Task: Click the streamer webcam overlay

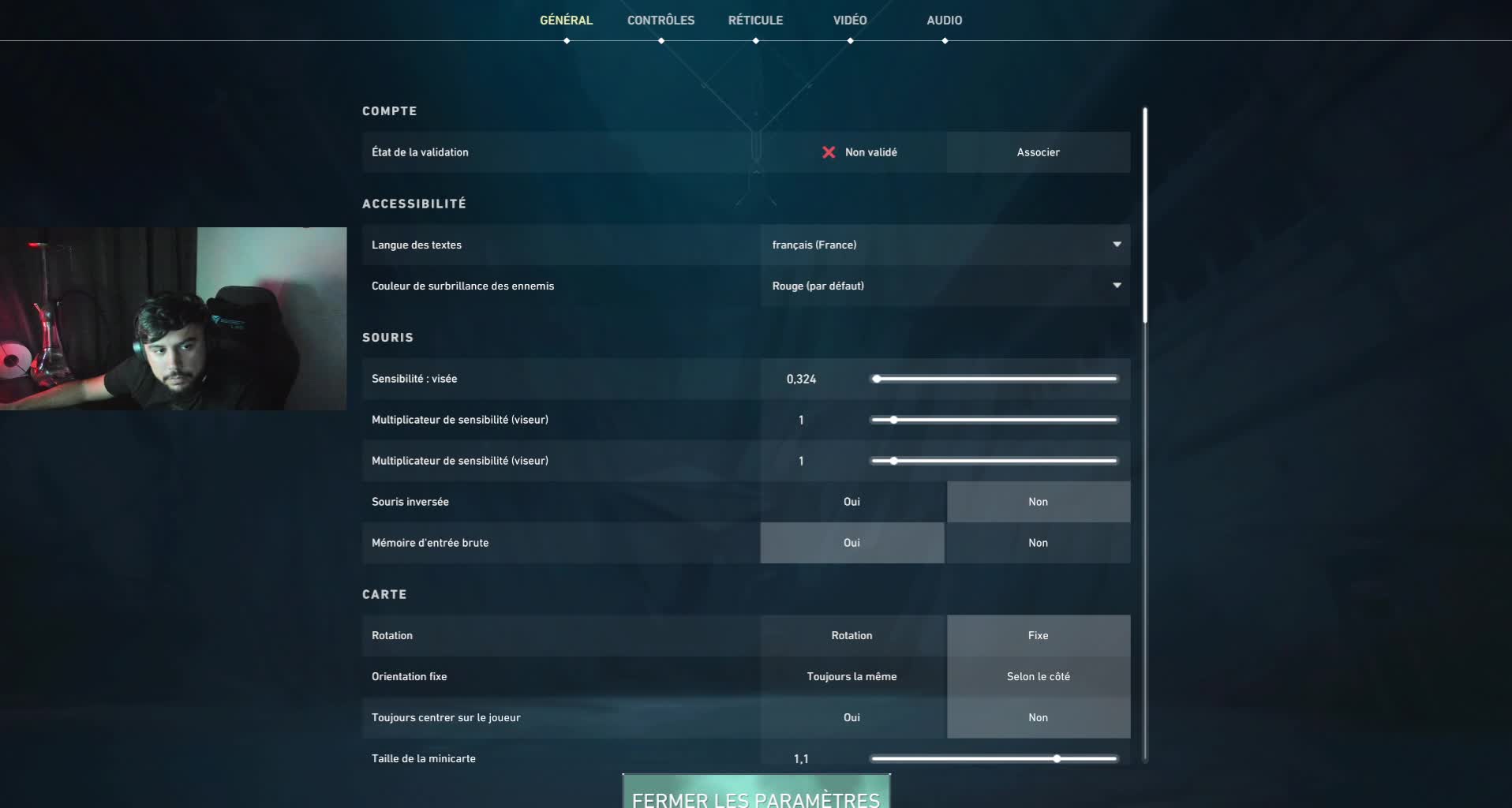Action: [x=173, y=319]
